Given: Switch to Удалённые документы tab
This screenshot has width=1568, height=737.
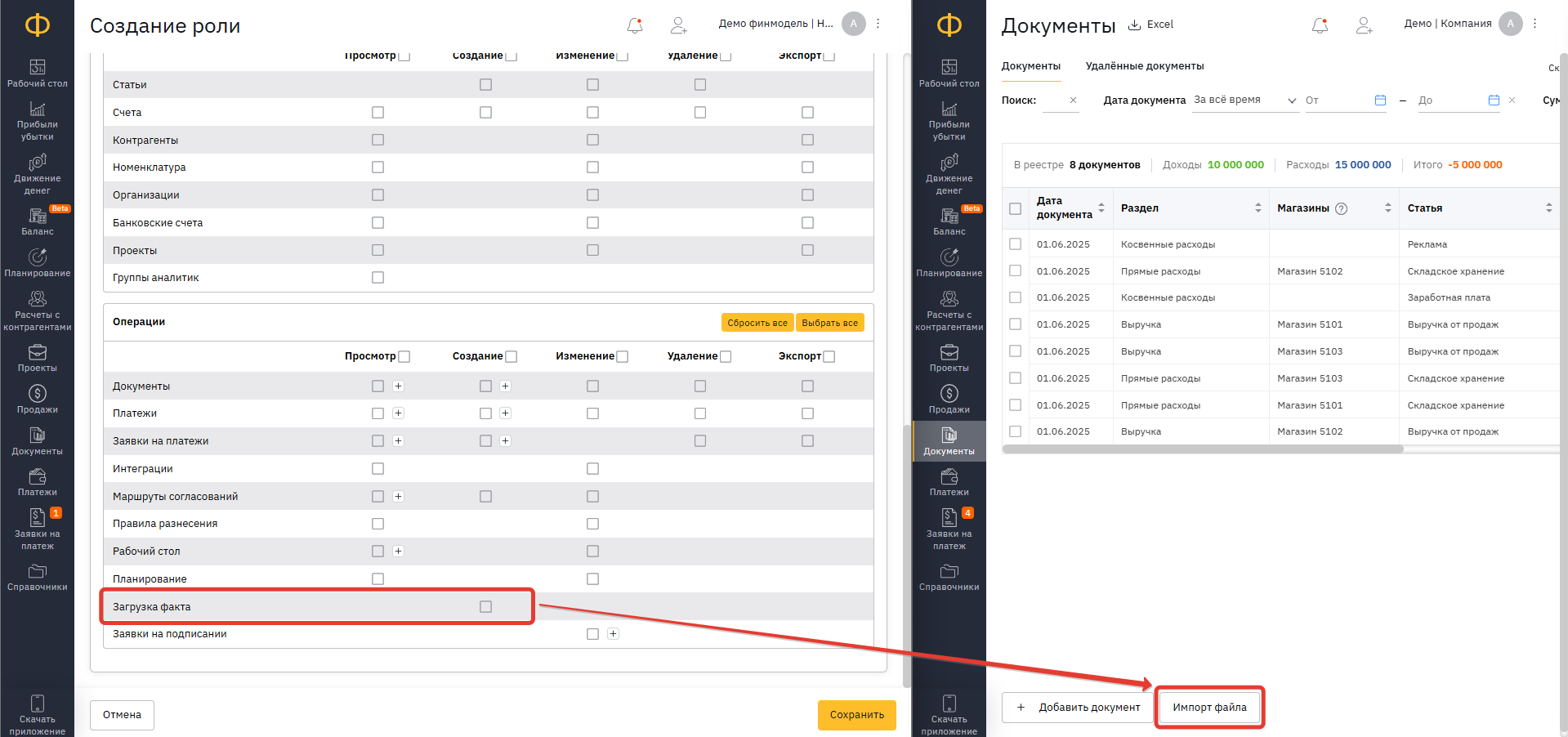Looking at the screenshot, I should [x=1144, y=66].
